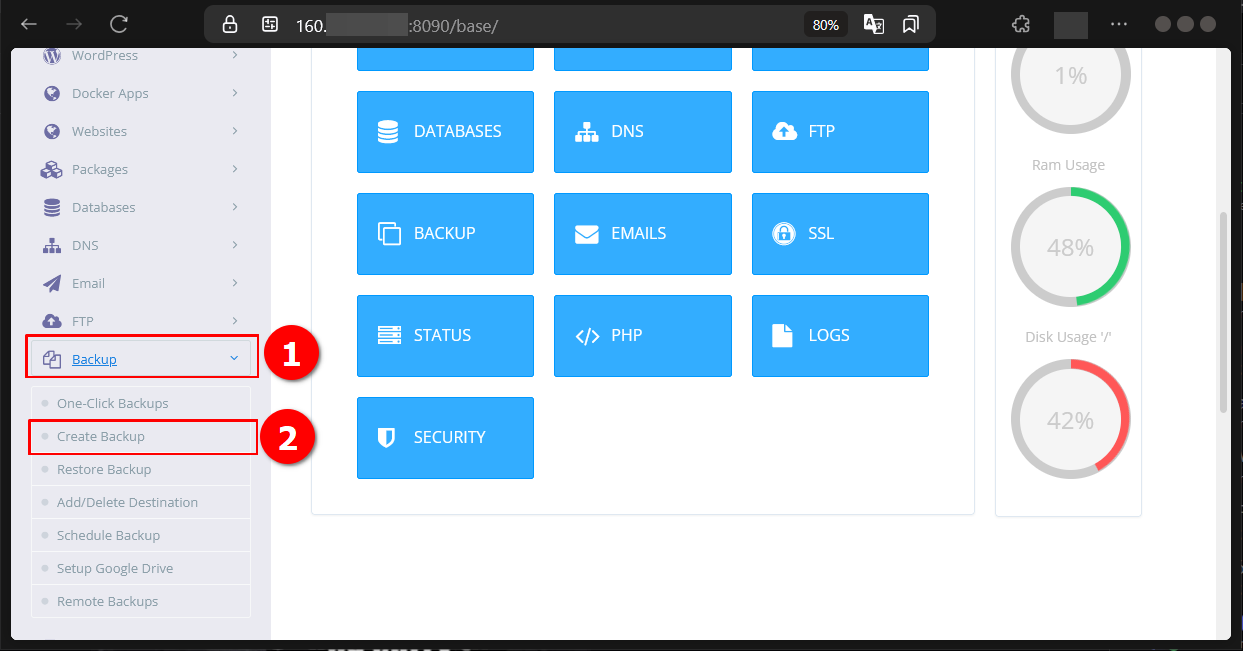Open the EMAILS dashboard tile

(643, 234)
